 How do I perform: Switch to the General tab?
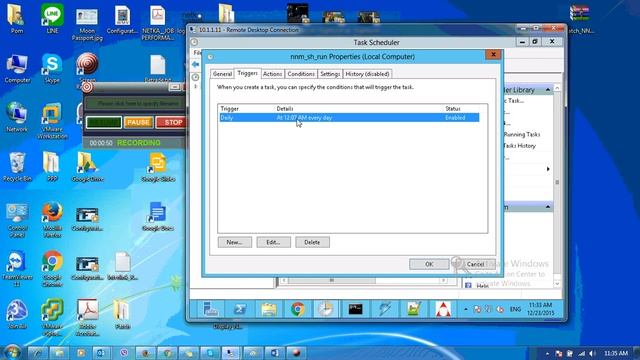click(x=222, y=74)
